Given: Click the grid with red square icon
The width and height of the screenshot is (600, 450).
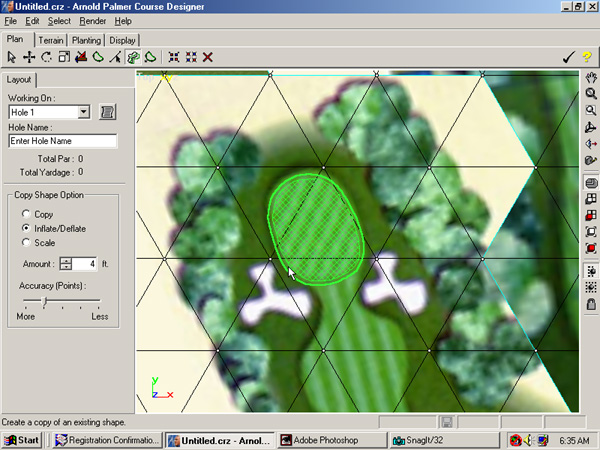Looking at the screenshot, I should 591,215.
